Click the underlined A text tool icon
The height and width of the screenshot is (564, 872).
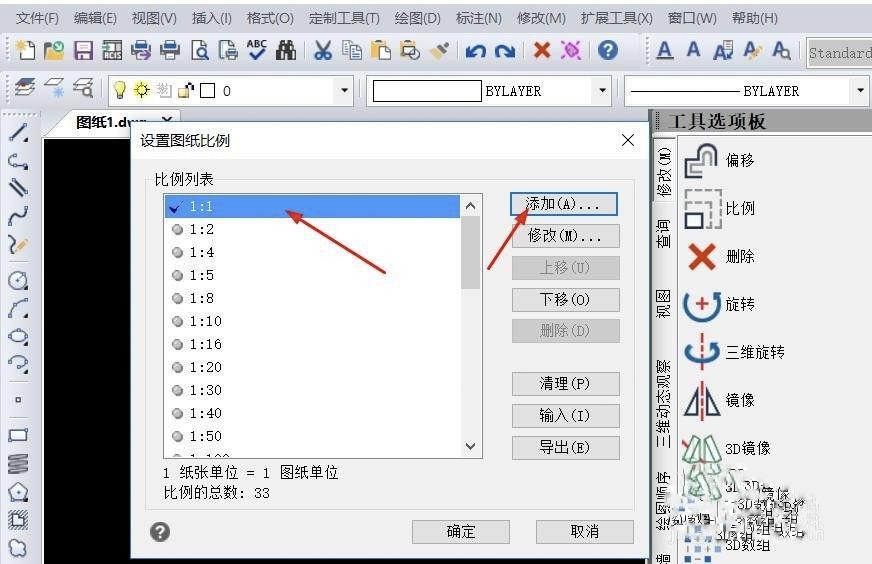pyautogui.click(x=665, y=51)
